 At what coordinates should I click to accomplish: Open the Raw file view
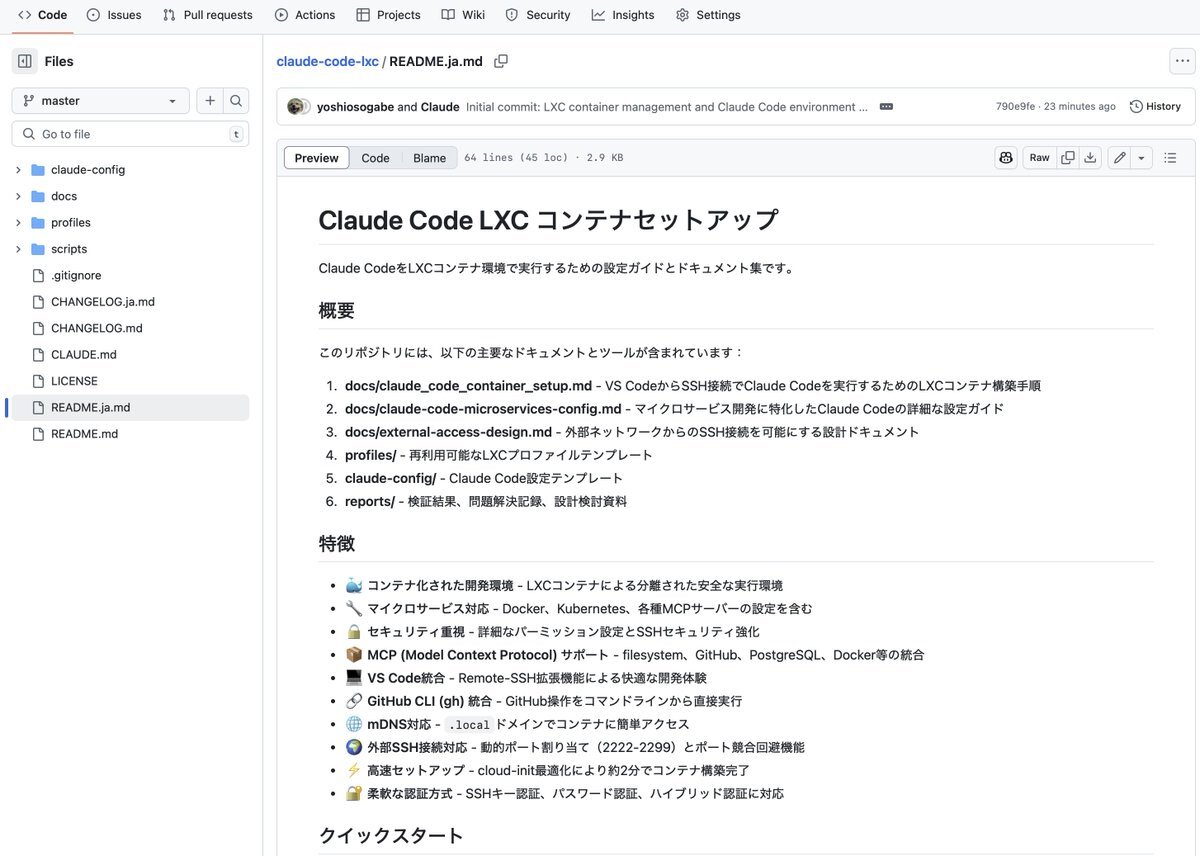(1040, 158)
